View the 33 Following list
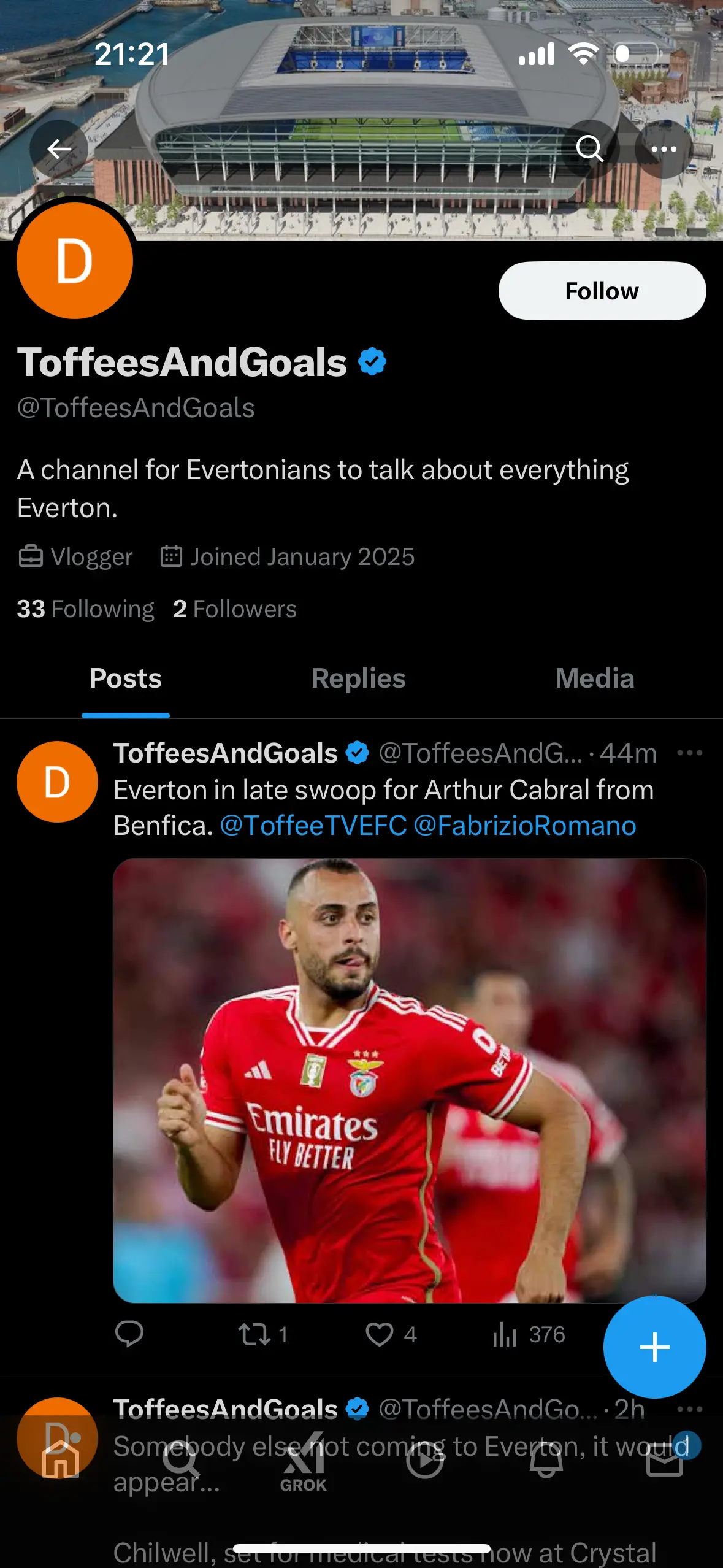The height and width of the screenshot is (1568, 723). [85, 609]
